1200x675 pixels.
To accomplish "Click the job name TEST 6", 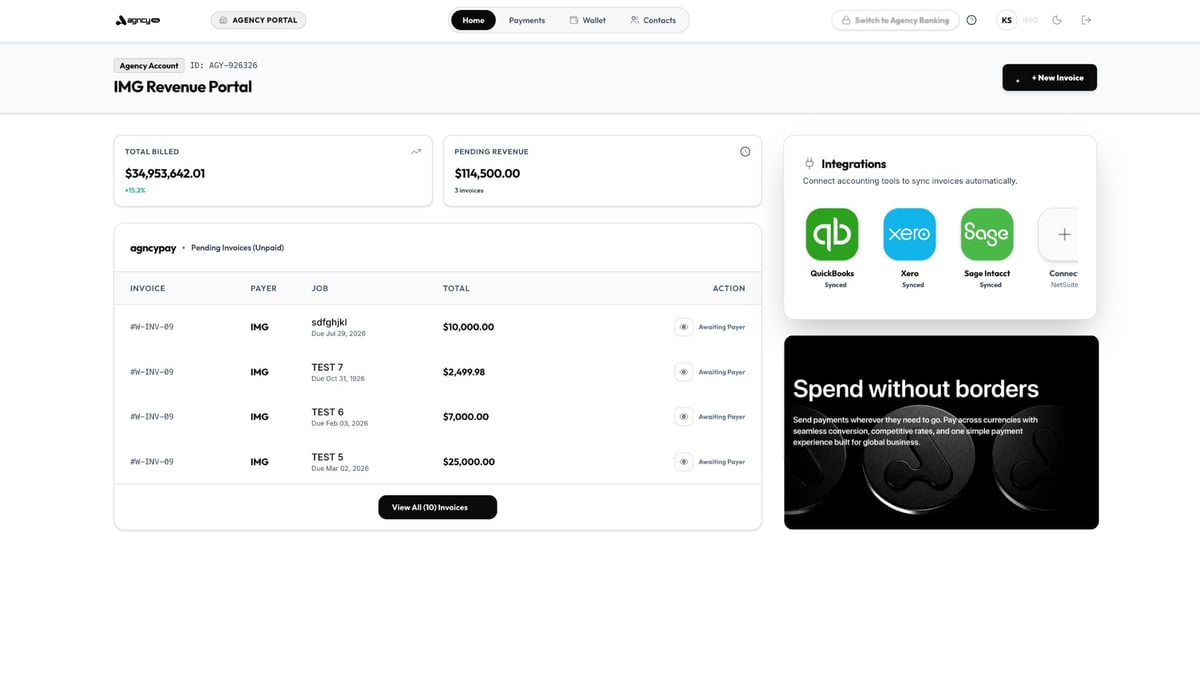I will [x=327, y=412].
